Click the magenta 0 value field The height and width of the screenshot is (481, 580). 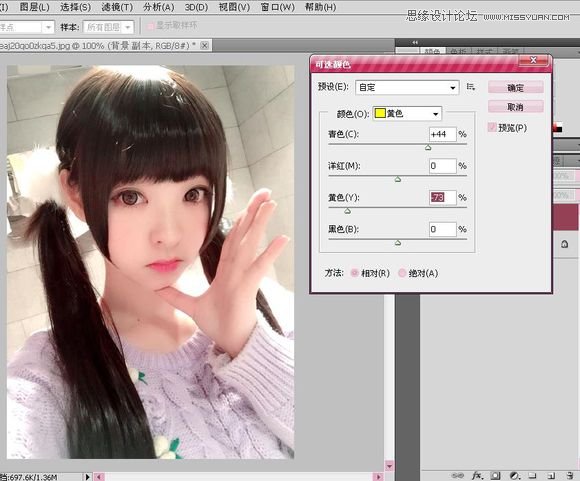(443, 166)
